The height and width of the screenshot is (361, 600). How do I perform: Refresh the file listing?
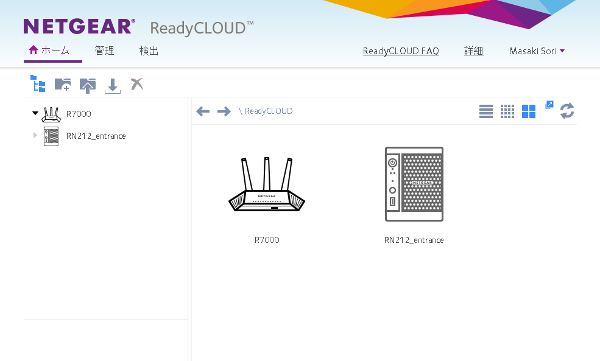click(567, 111)
